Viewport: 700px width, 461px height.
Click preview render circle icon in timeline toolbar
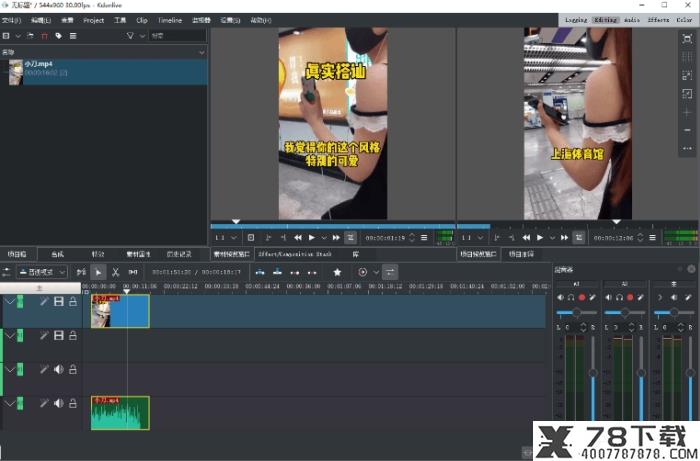pos(362,272)
